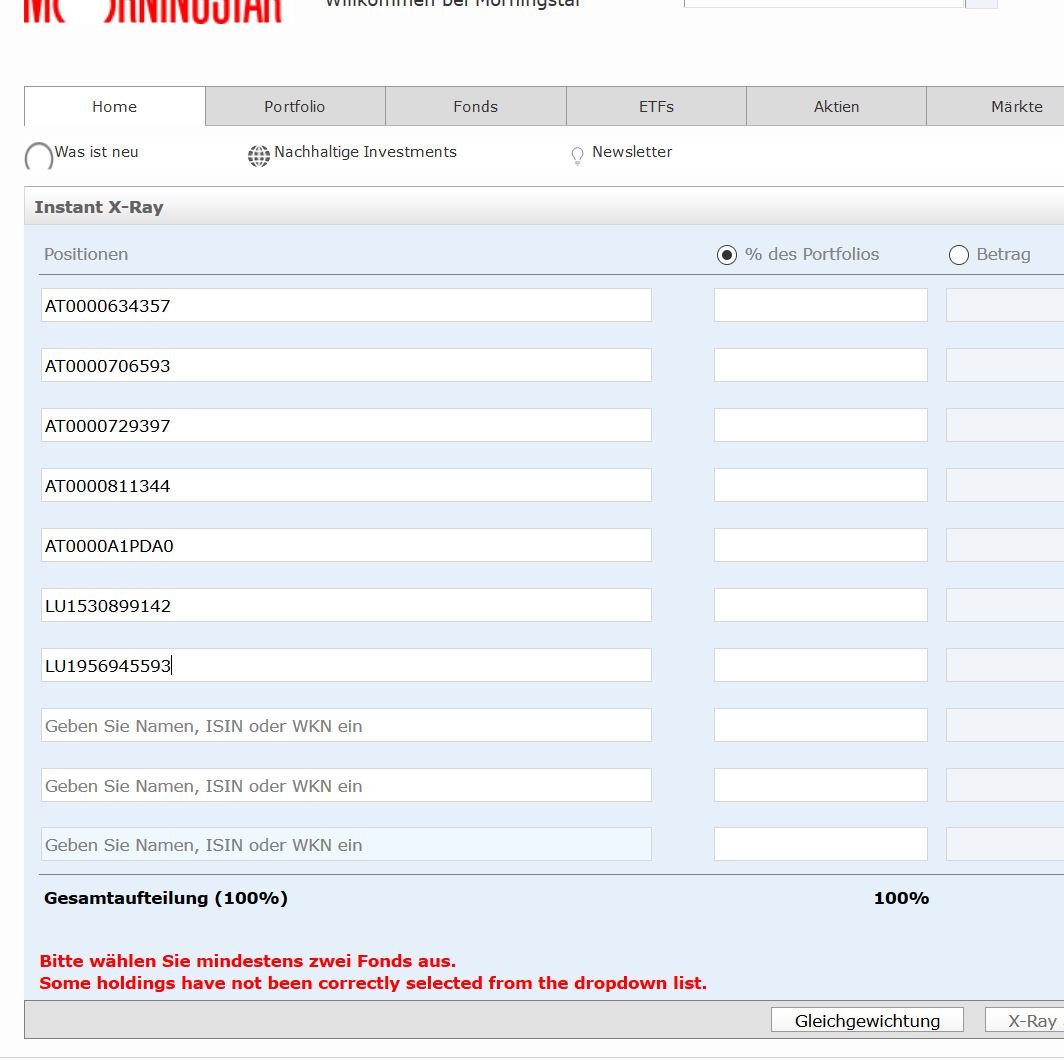The image size is (1064, 1061).
Task: Open the Newsletter link
Action: [x=632, y=152]
